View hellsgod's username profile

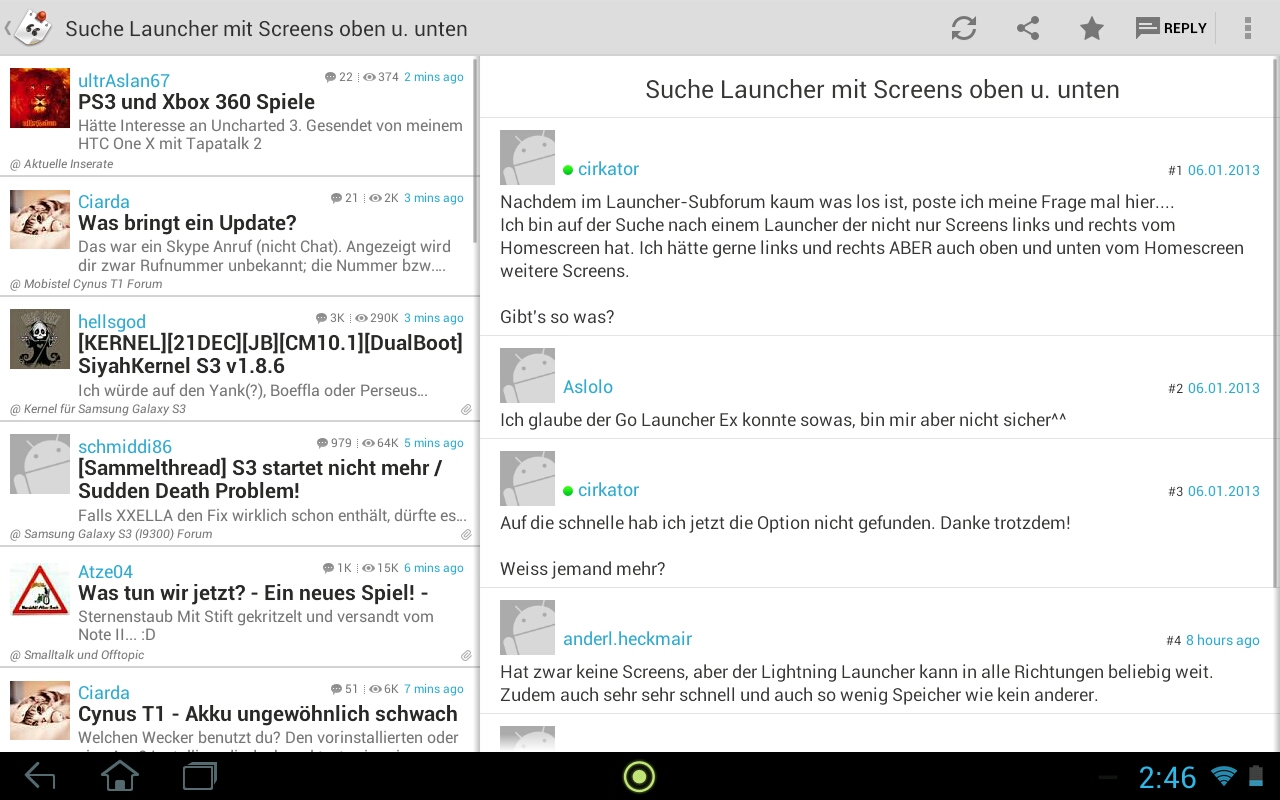[x=112, y=321]
